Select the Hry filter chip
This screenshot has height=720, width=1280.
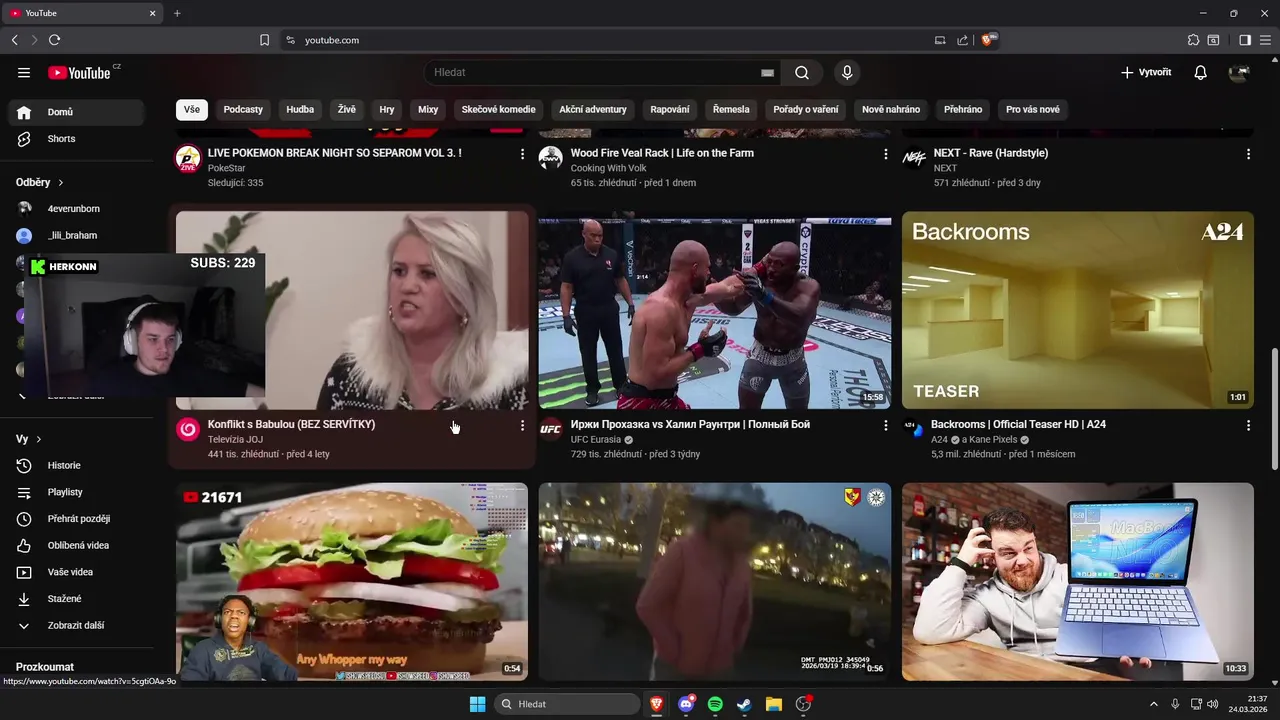[387, 109]
